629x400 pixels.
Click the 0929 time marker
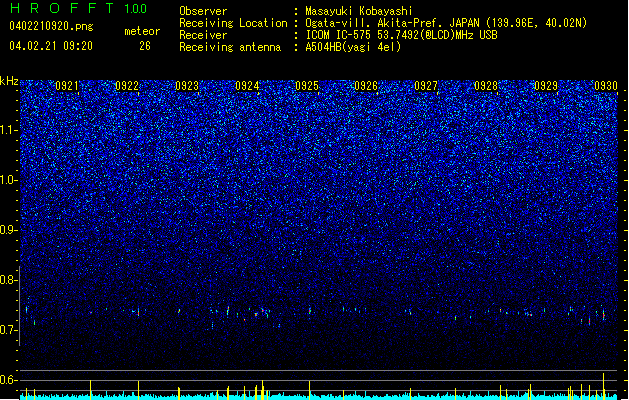point(546,86)
